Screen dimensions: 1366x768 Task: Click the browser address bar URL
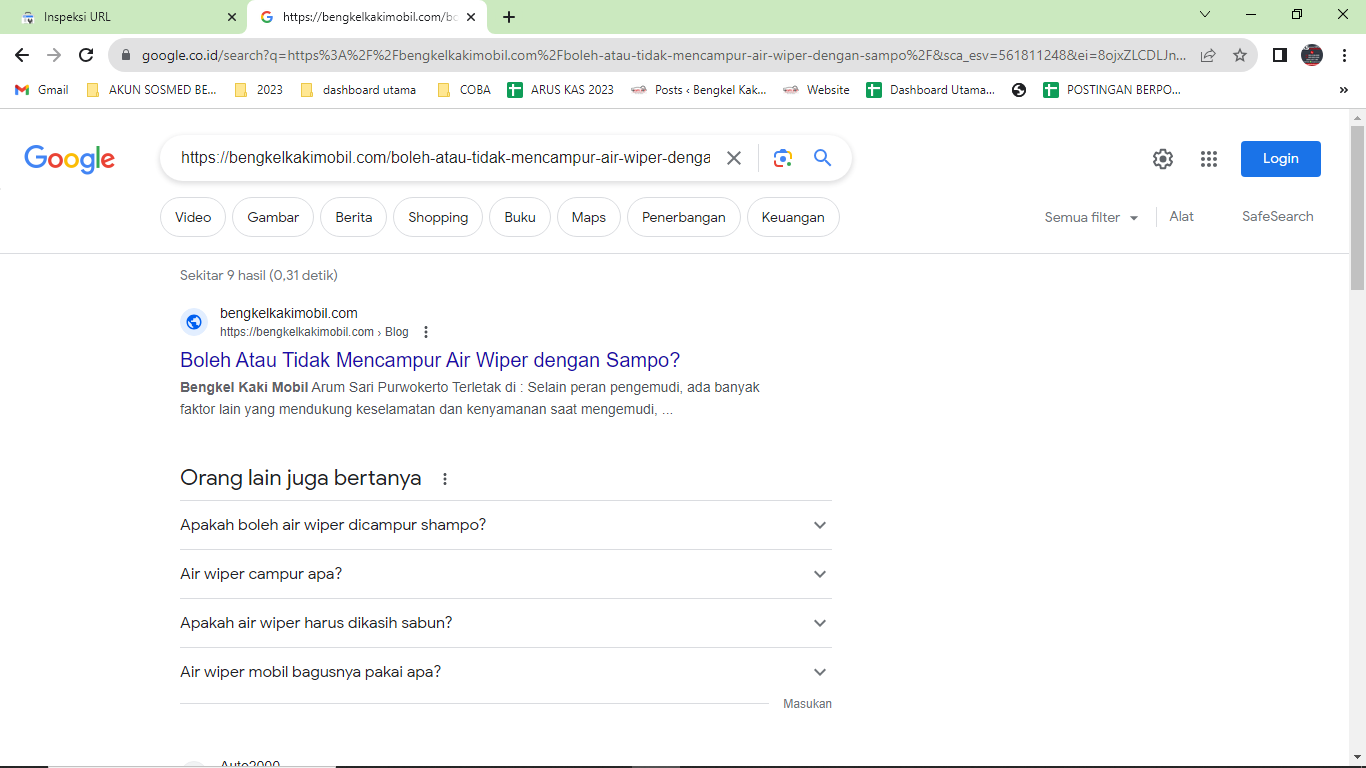coord(664,56)
